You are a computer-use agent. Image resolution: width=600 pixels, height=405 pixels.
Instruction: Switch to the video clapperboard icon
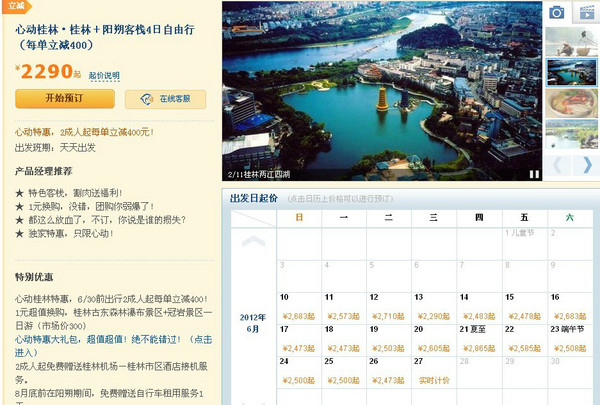point(587,12)
